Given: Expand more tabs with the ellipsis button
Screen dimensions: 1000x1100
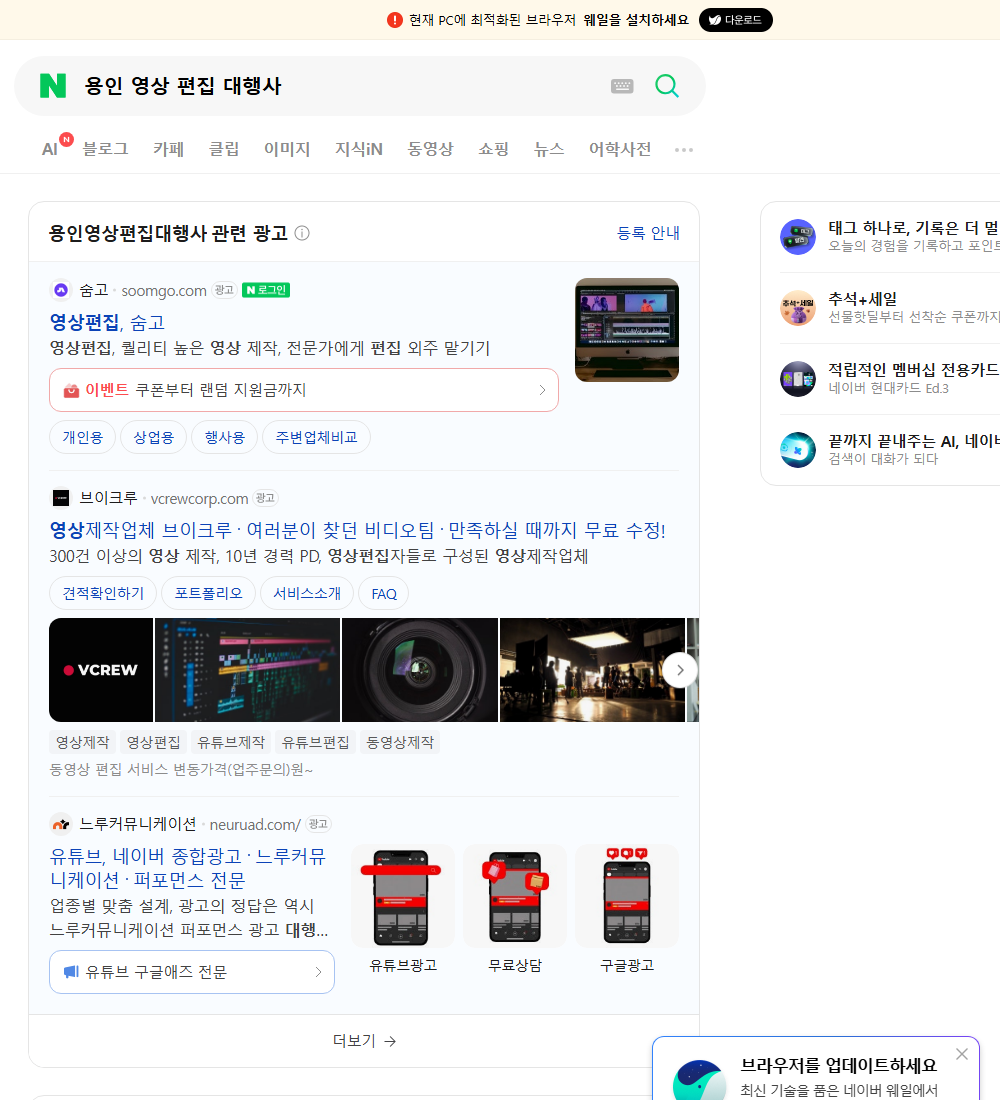Looking at the screenshot, I should click(x=684, y=149).
